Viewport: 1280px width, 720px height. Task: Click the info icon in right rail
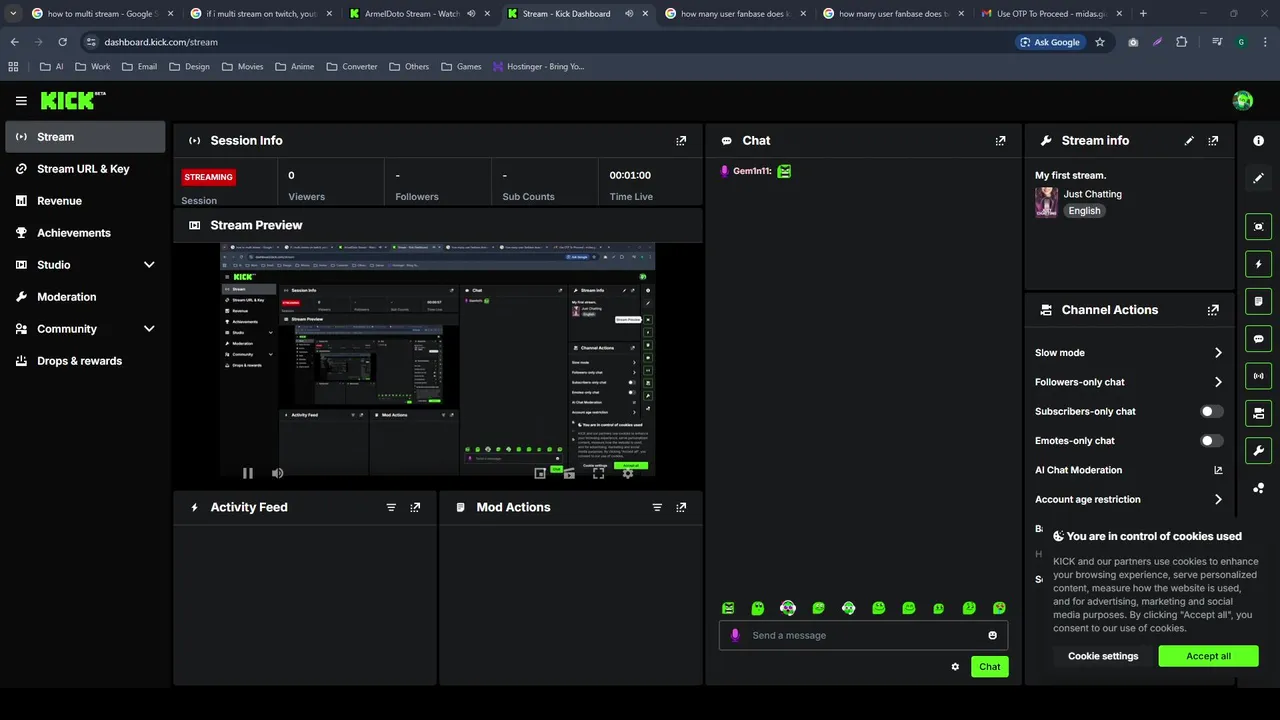tap(1259, 141)
